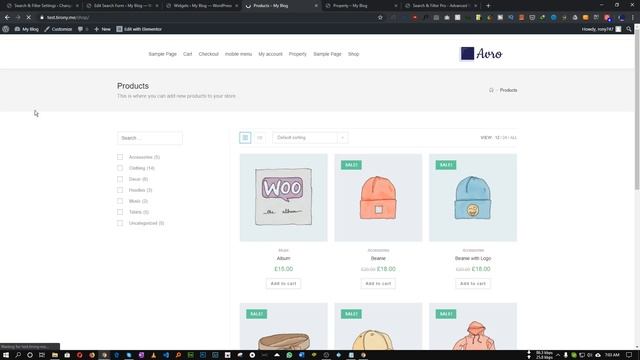Open the orange Beanie product thumbnail
The width and height of the screenshot is (640, 360).
pyautogui.click(x=378, y=198)
